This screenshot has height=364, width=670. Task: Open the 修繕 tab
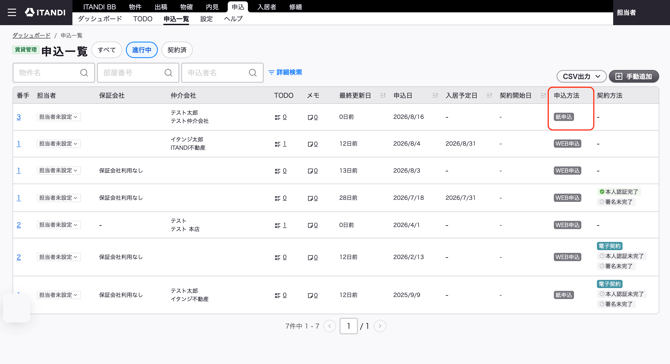(x=295, y=7)
